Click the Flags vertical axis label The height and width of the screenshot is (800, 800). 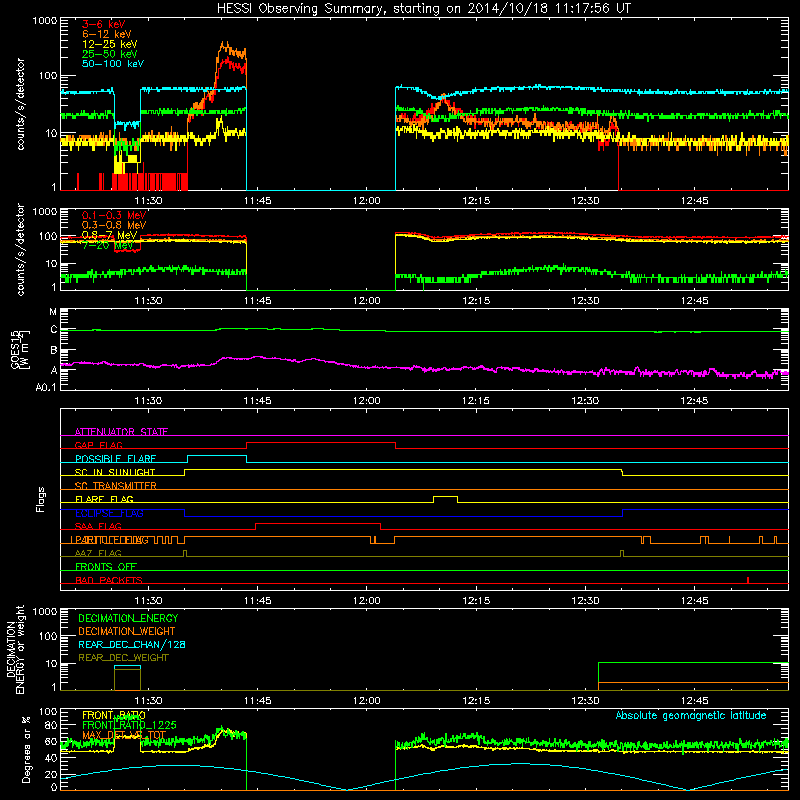tap(41, 499)
